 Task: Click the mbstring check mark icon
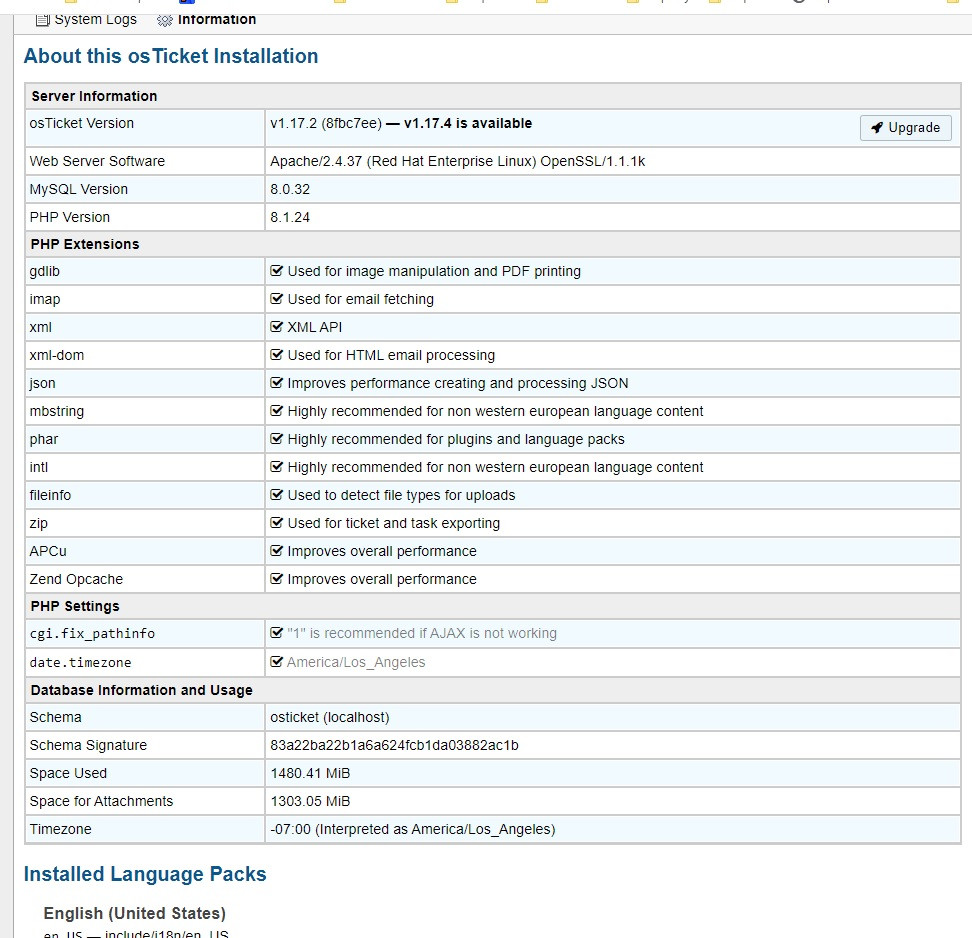pyautogui.click(x=276, y=411)
